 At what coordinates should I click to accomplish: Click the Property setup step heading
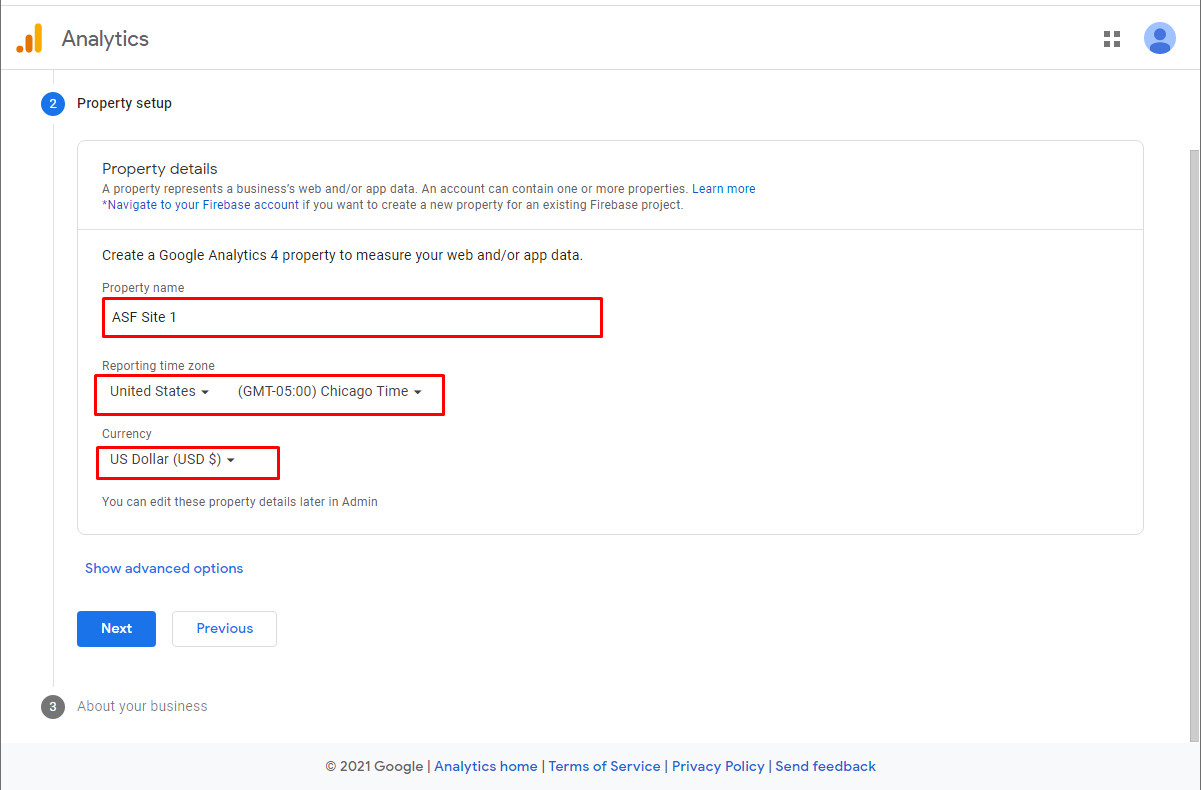click(x=124, y=103)
